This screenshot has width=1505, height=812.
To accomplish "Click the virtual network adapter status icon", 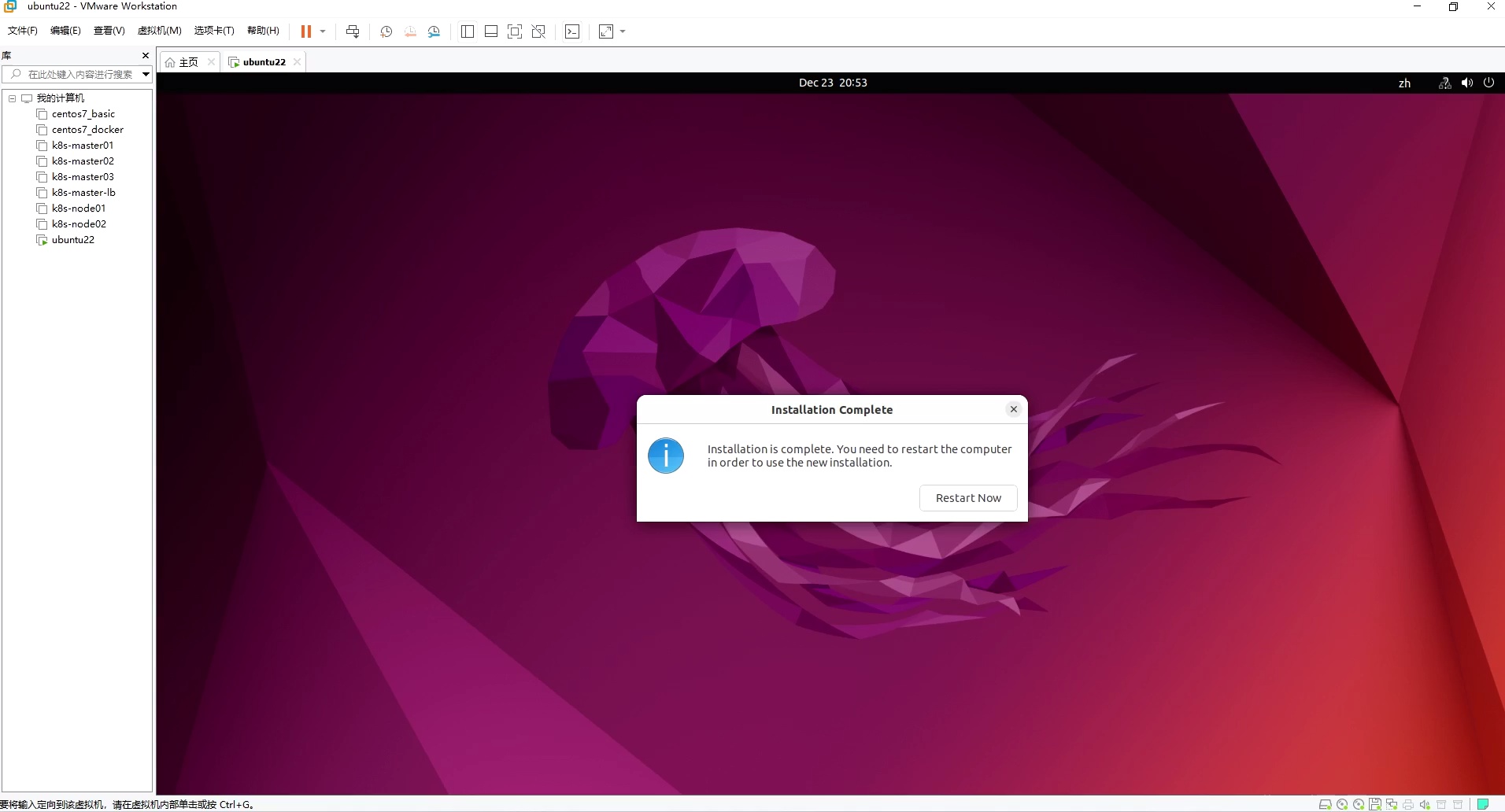I will pyautogui.click(x=1392, y=804).
